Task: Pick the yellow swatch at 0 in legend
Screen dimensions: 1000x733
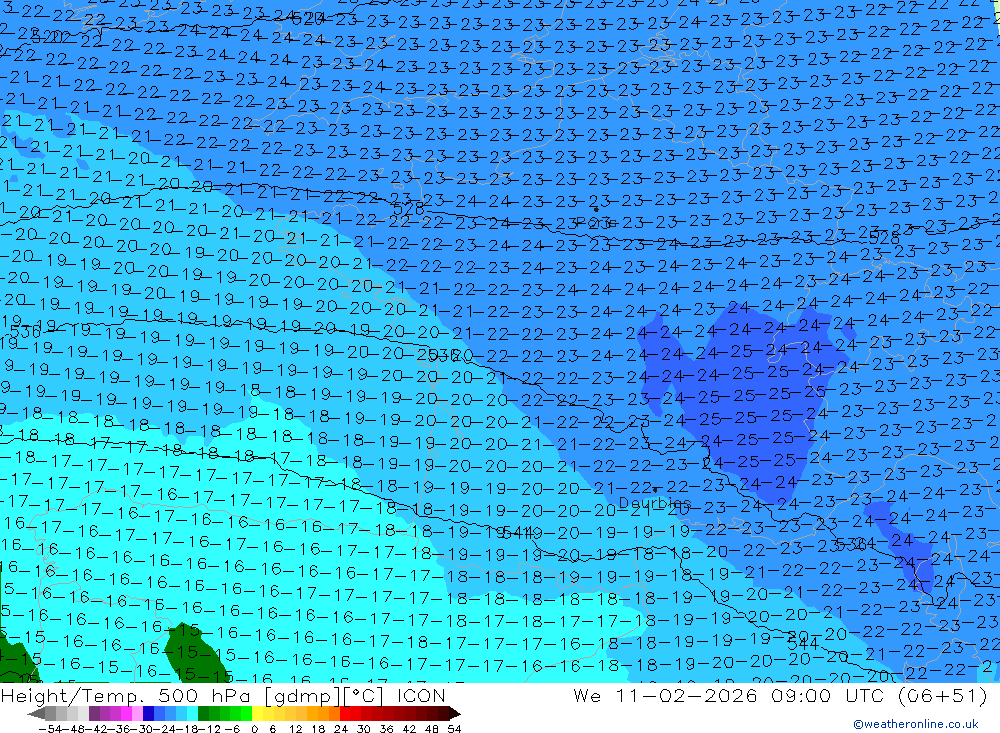Action: [258, 713]
